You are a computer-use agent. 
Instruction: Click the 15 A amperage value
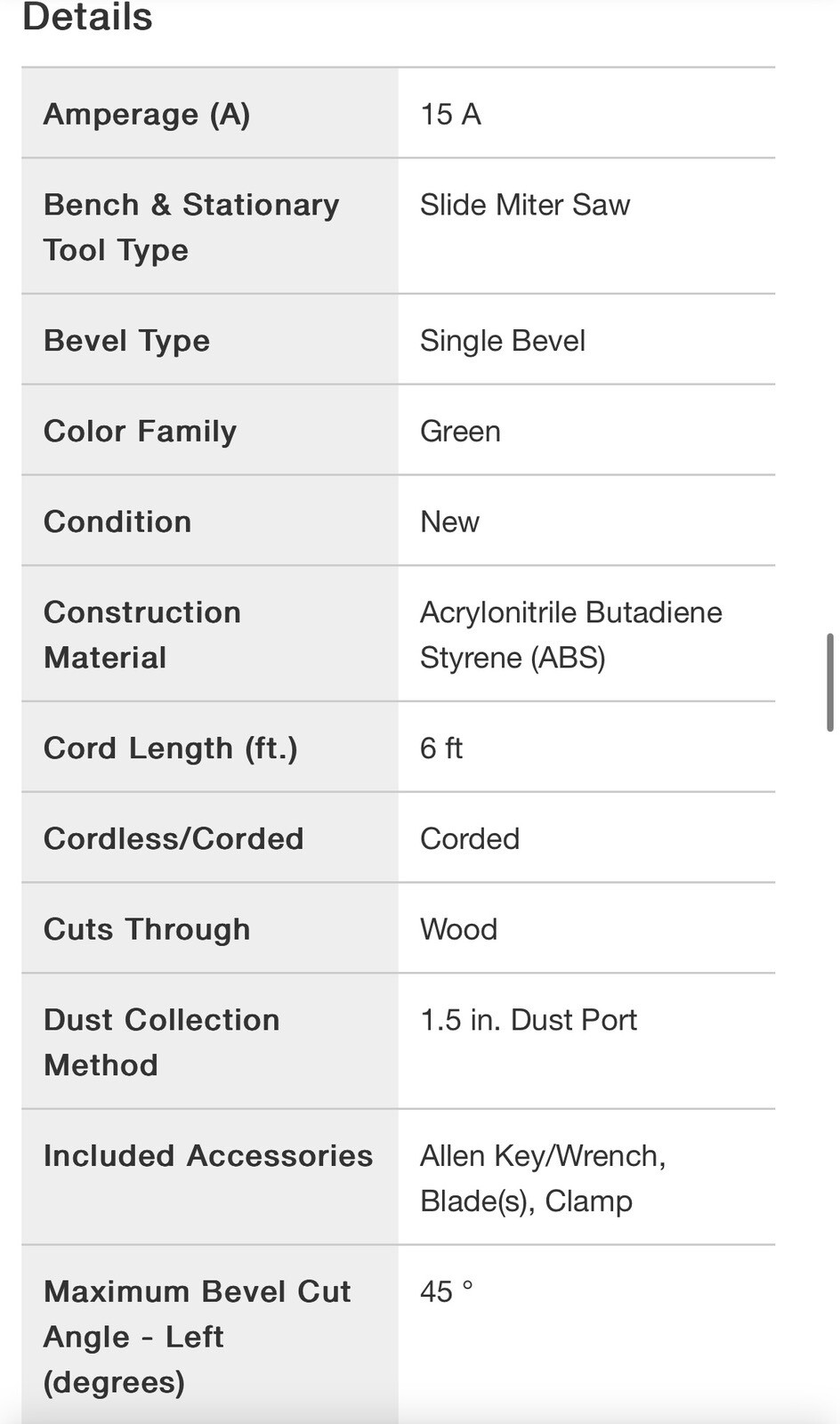coord(450,114)
